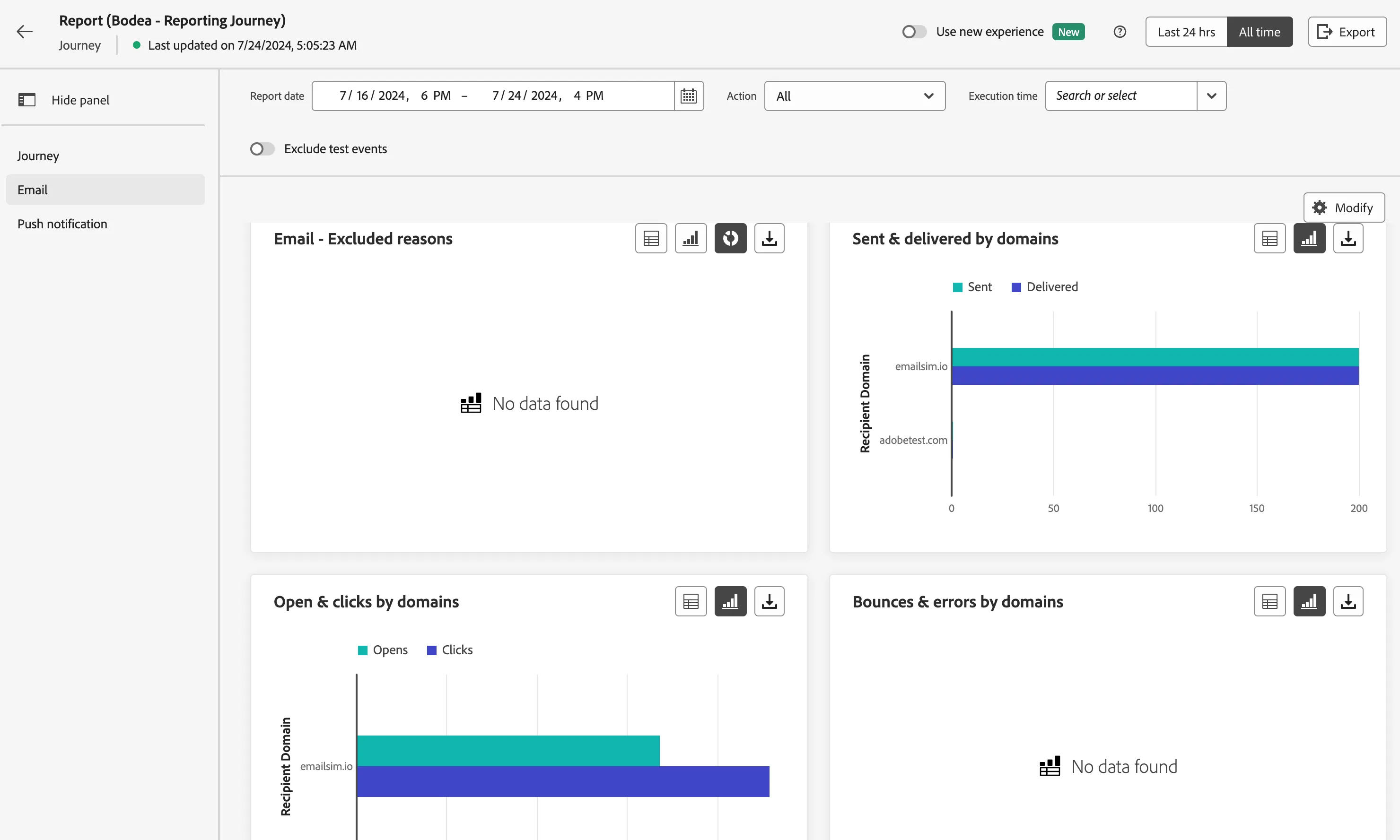Show Email Excluded reasons as donut chart

730,238
